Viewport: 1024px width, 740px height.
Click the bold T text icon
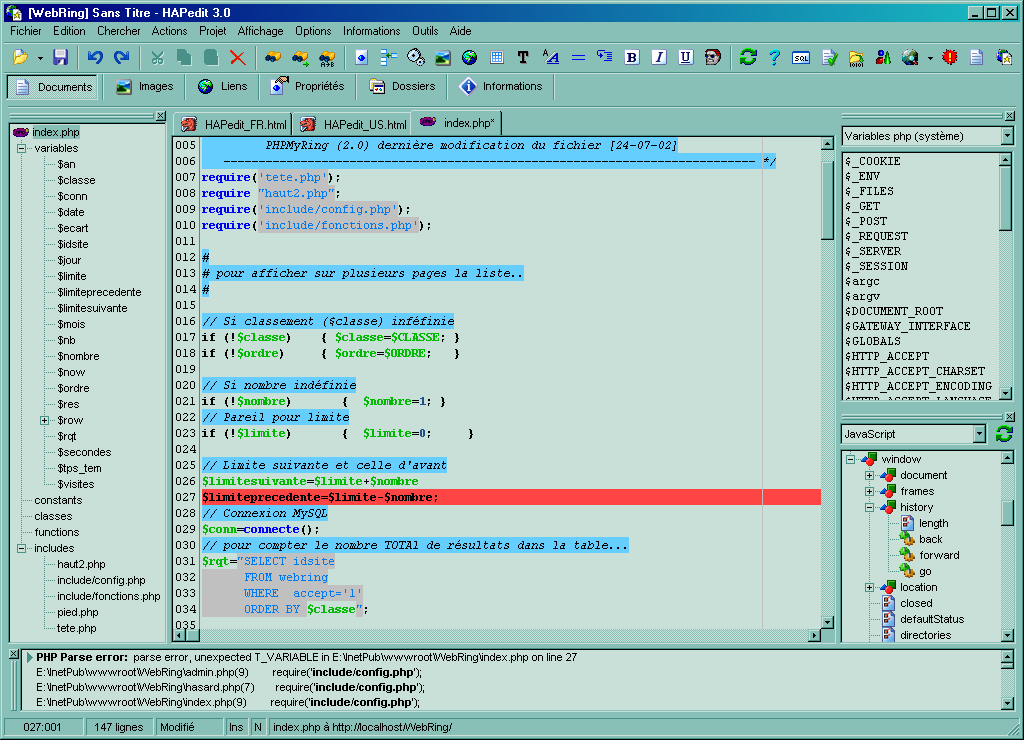(523, 57)
